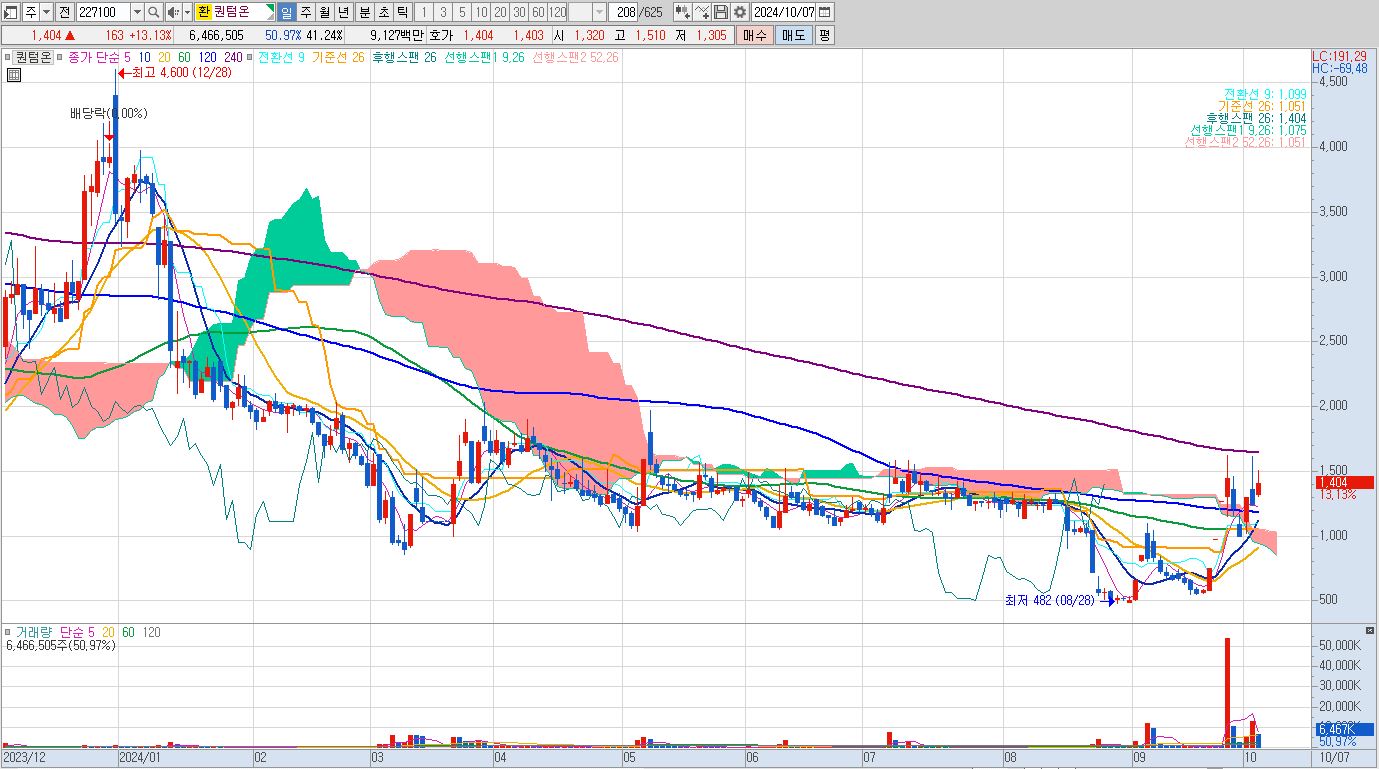Screen dimensions: 1379x769
Task: Click the 매수 buy button
Action: click(753, 35)
